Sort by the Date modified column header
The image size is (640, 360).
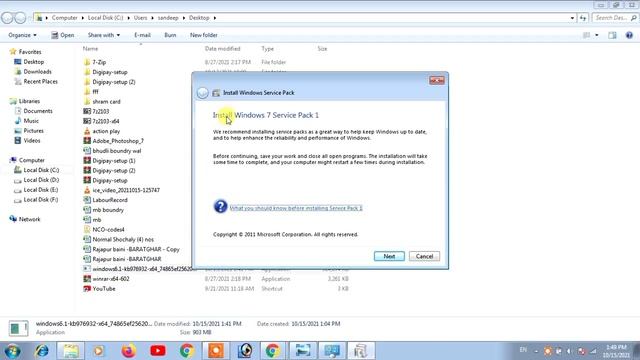pyautogui.click(x=222, y=49)
